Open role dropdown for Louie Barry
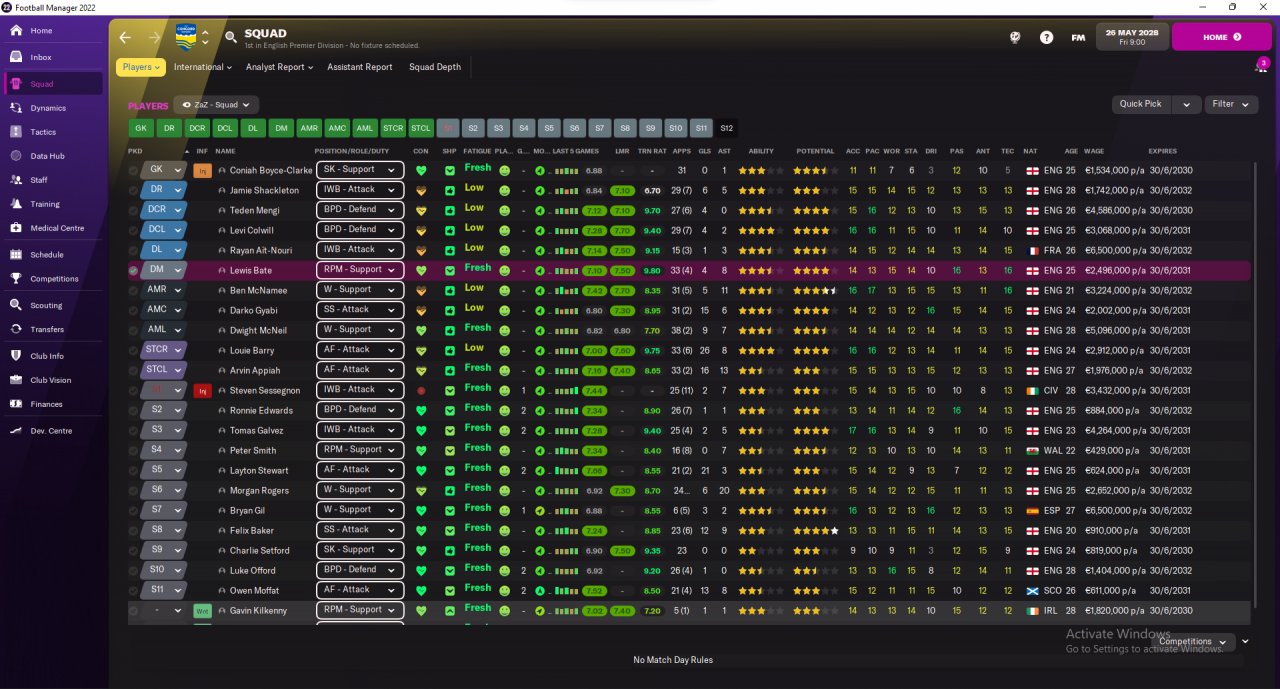The width and height of the screenshot is (1280, 689). point(360,350)
